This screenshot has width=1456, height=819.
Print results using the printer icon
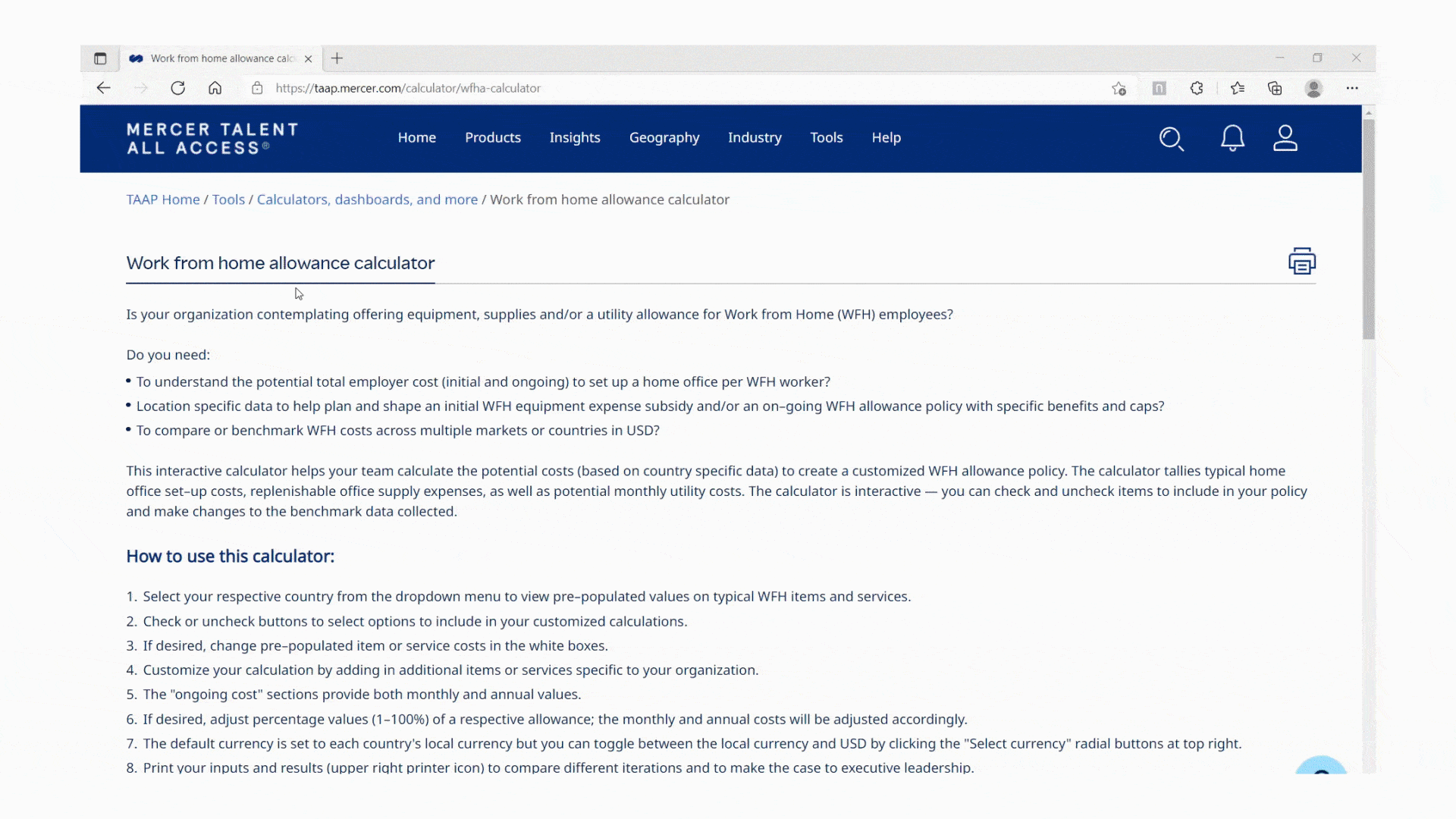coord(1301,260)
